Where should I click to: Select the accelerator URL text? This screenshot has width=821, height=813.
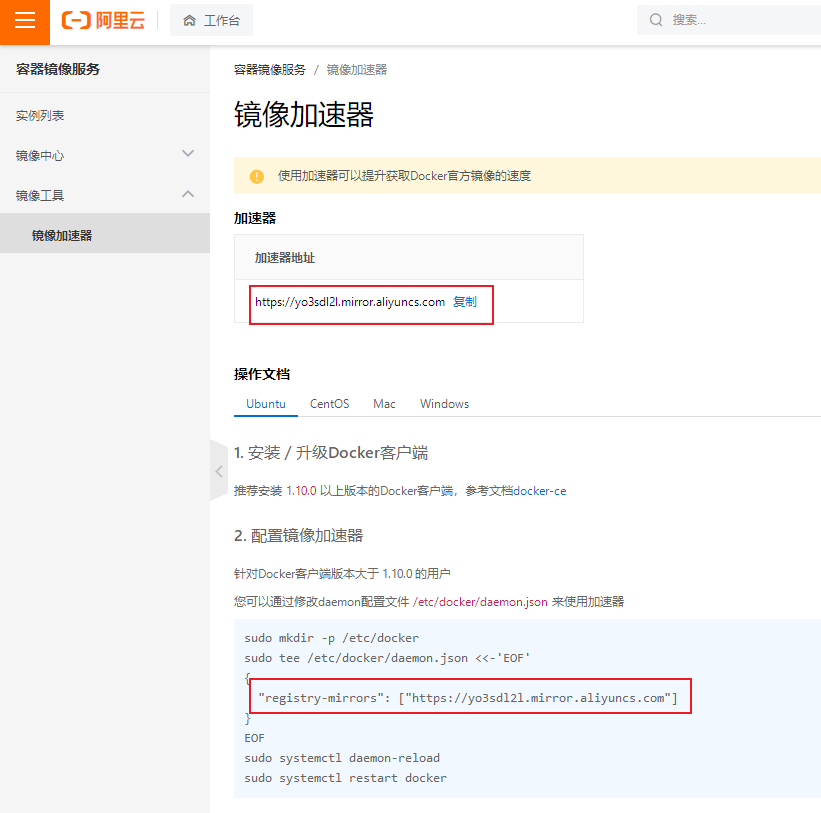point(350,302)
